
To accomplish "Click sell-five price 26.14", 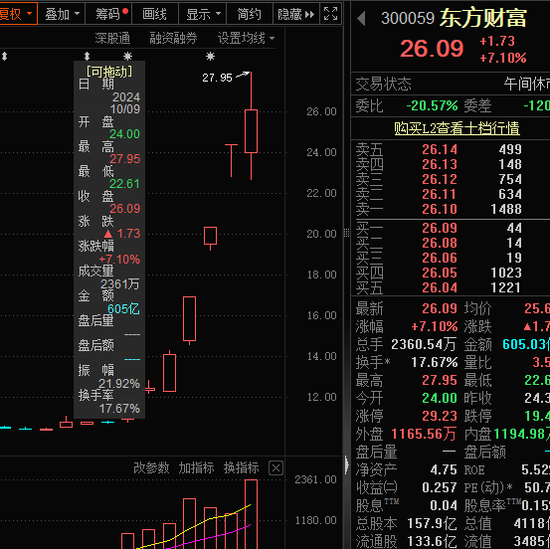I will (x=440, y=149).
